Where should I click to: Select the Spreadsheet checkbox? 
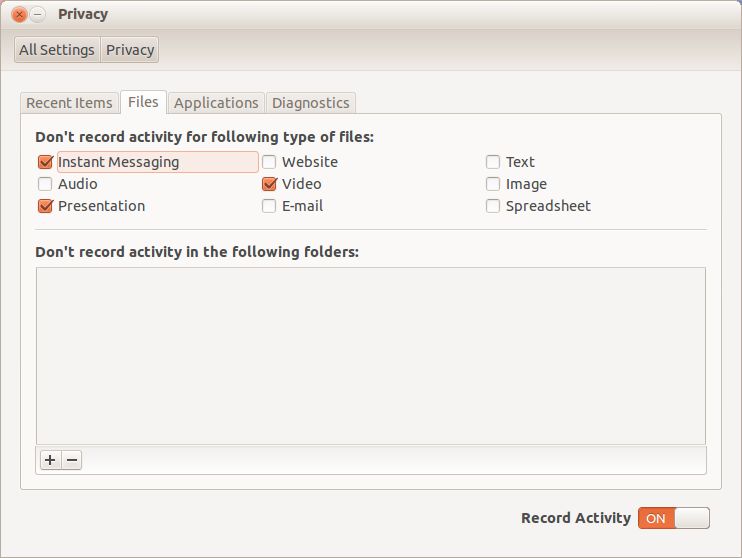point(493,206)
